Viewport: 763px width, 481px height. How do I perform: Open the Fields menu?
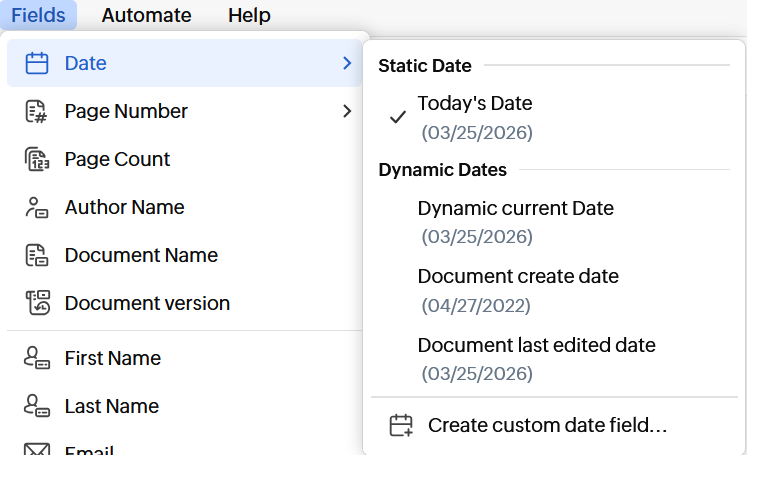tap(38, 15)
